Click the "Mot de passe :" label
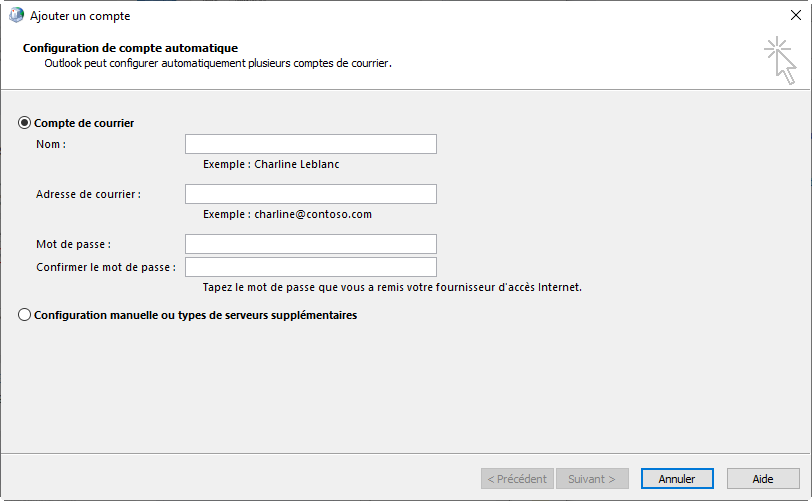The height and width of the screenshot is (501, 812). [73, 244]
